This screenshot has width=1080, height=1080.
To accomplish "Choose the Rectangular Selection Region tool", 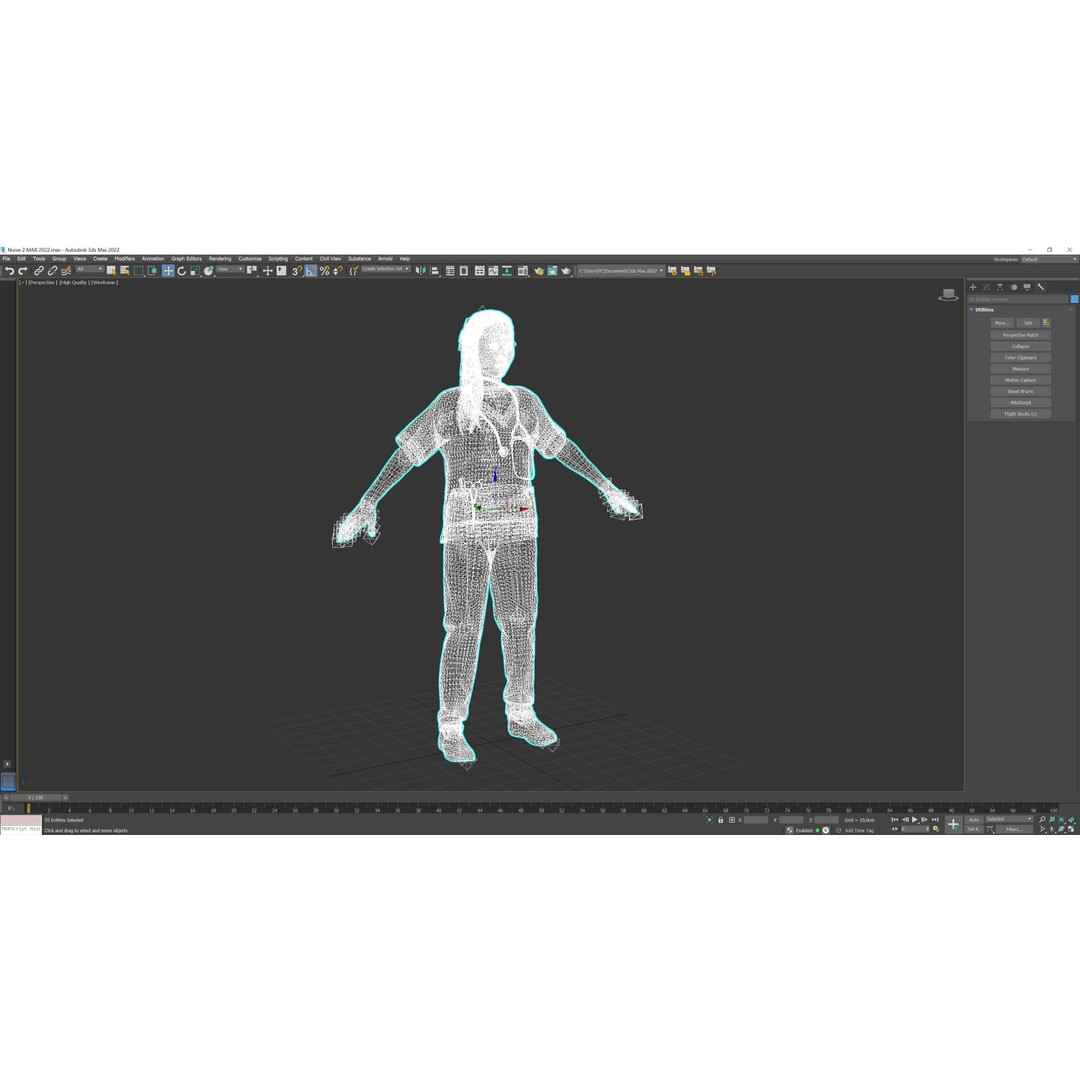I will pos(138,271).
